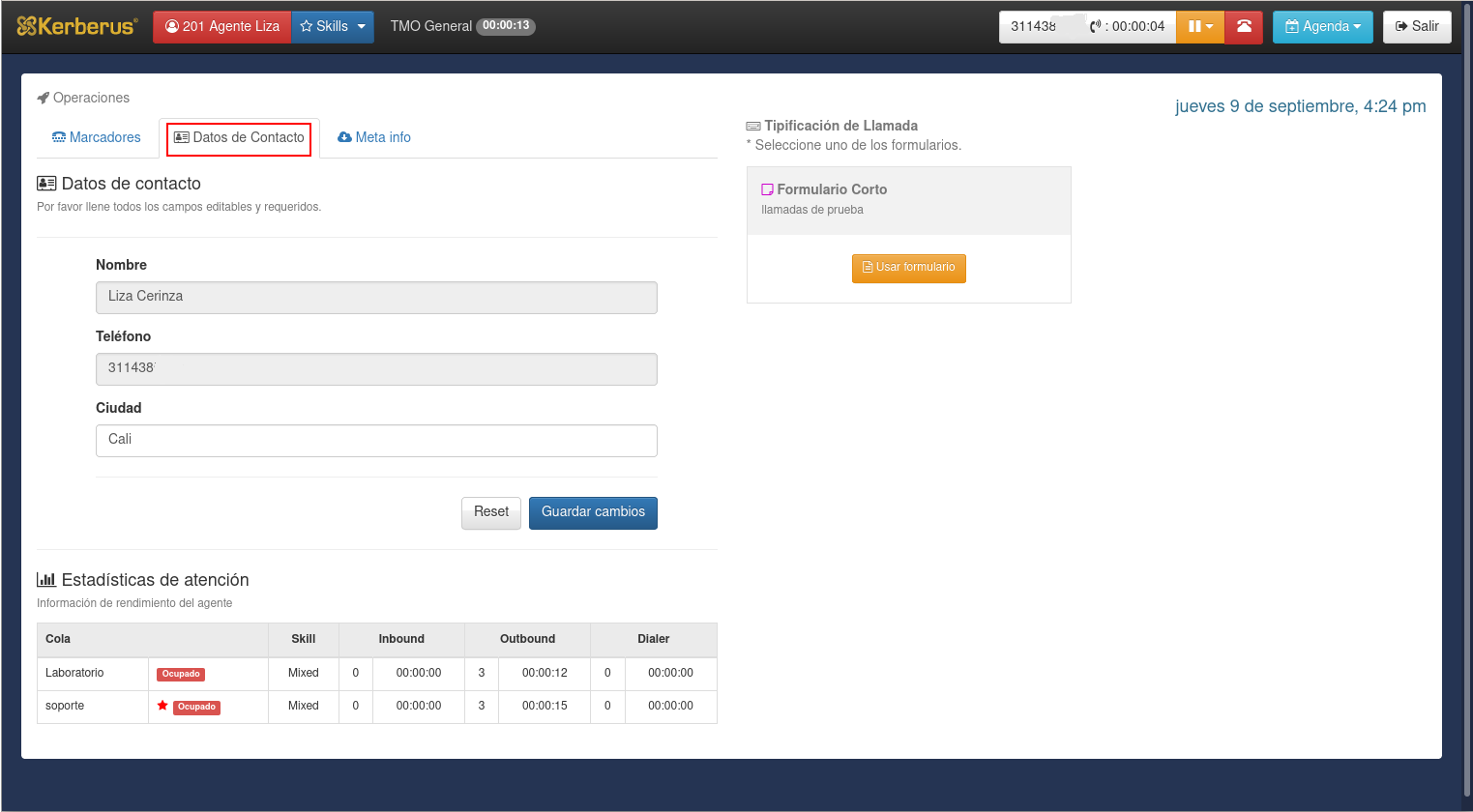The image size is (1473, 812).
Task: Click the 201 Agente Liza button
Action: pyautogui.click(x=221, y=26)
